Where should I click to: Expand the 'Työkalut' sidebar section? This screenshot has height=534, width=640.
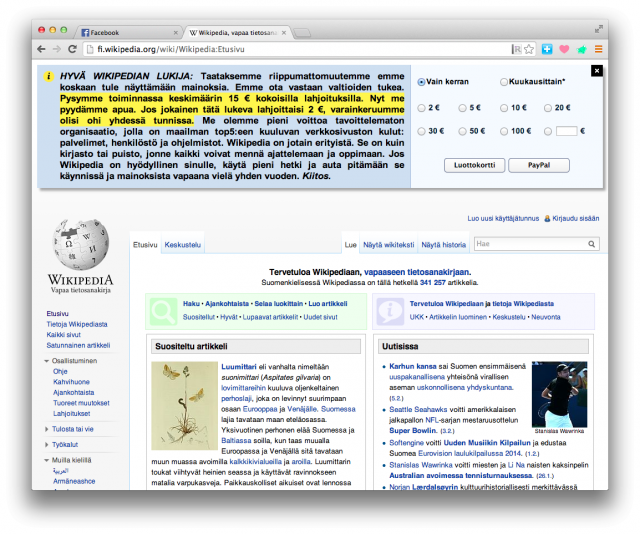47,444
